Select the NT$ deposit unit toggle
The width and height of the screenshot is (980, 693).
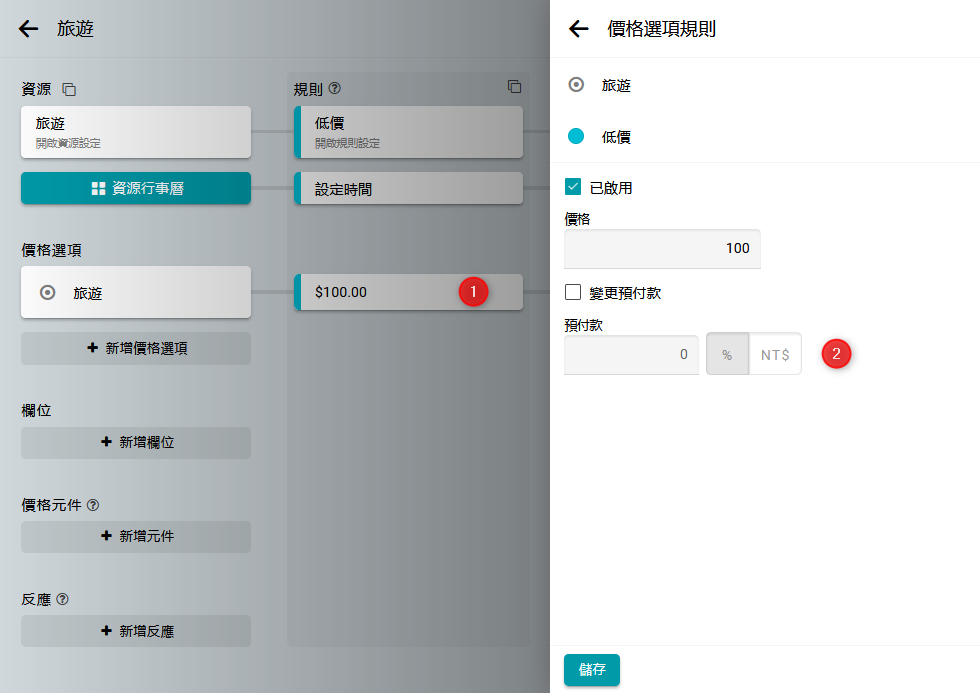click(x=775, y=354)
